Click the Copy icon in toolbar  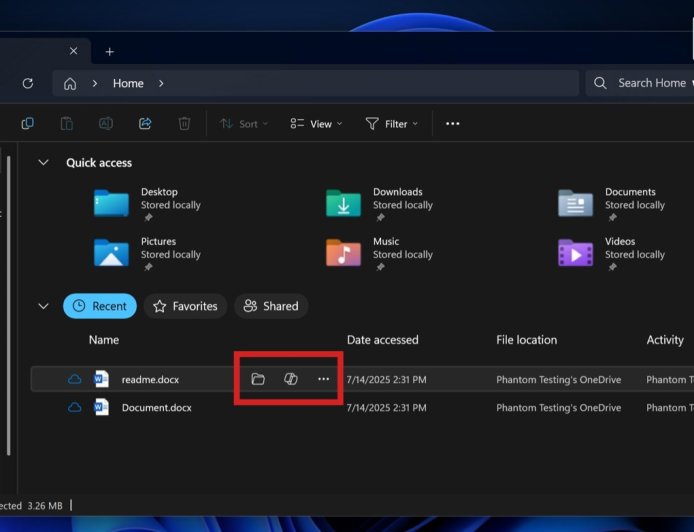tap(27, 123)
